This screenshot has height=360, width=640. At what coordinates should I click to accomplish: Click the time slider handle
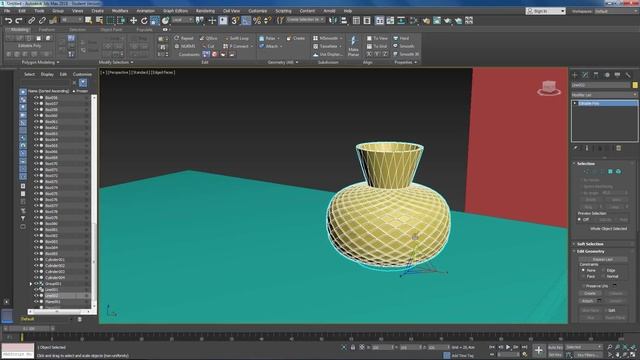coord(29,329)
